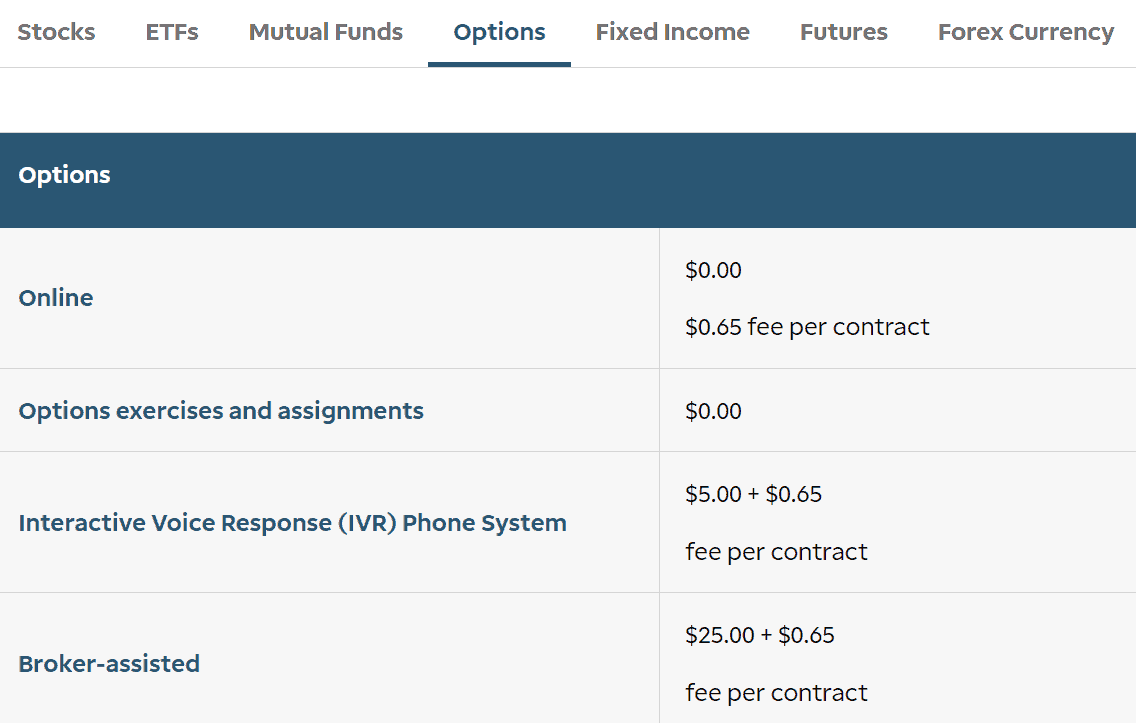Click the $5.00 + $0.65 IVR fee
Screen dimensions: 1136x723
click(x=752, y=493)
